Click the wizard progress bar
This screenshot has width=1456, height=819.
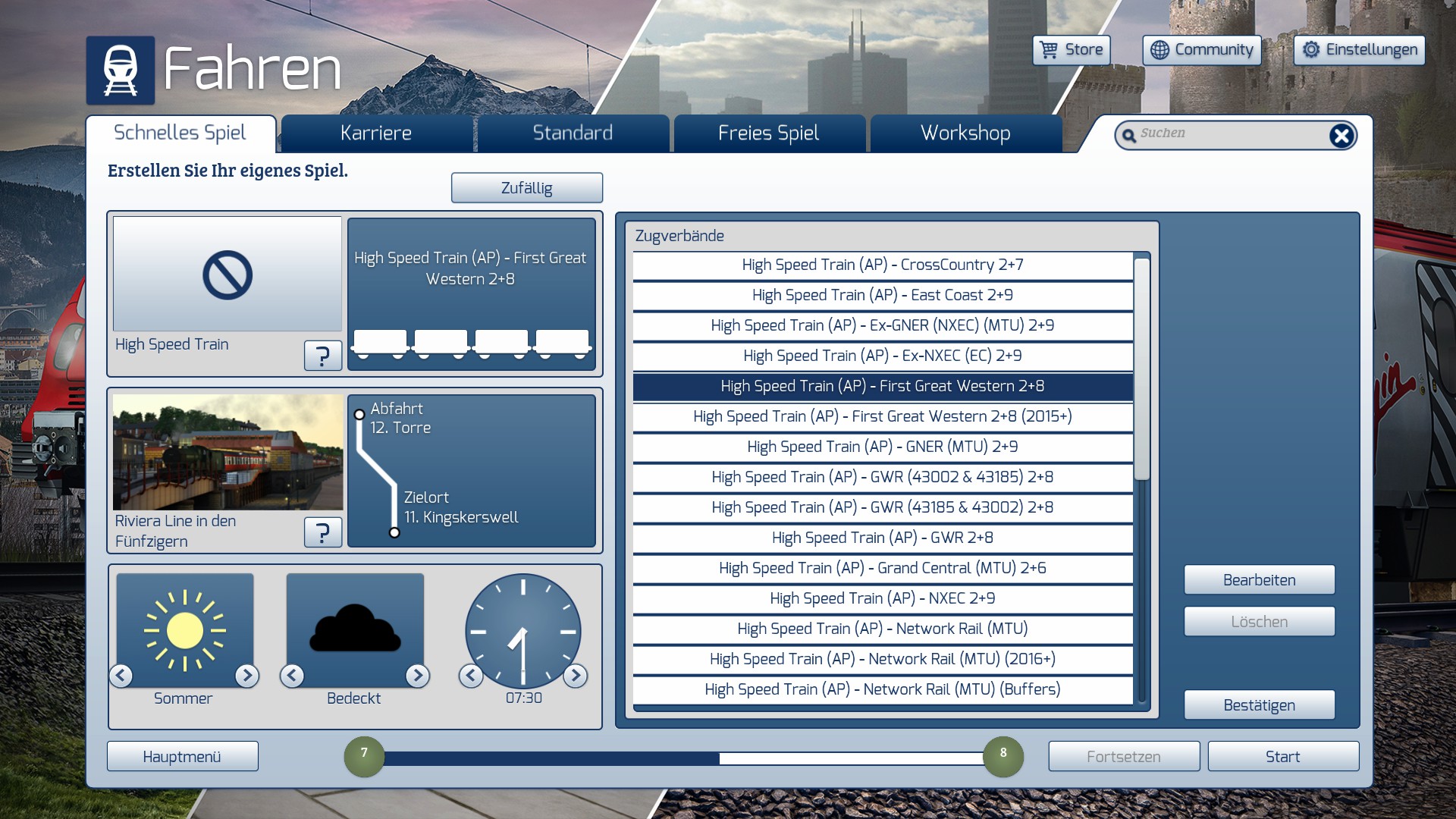[x=684, y=758]
